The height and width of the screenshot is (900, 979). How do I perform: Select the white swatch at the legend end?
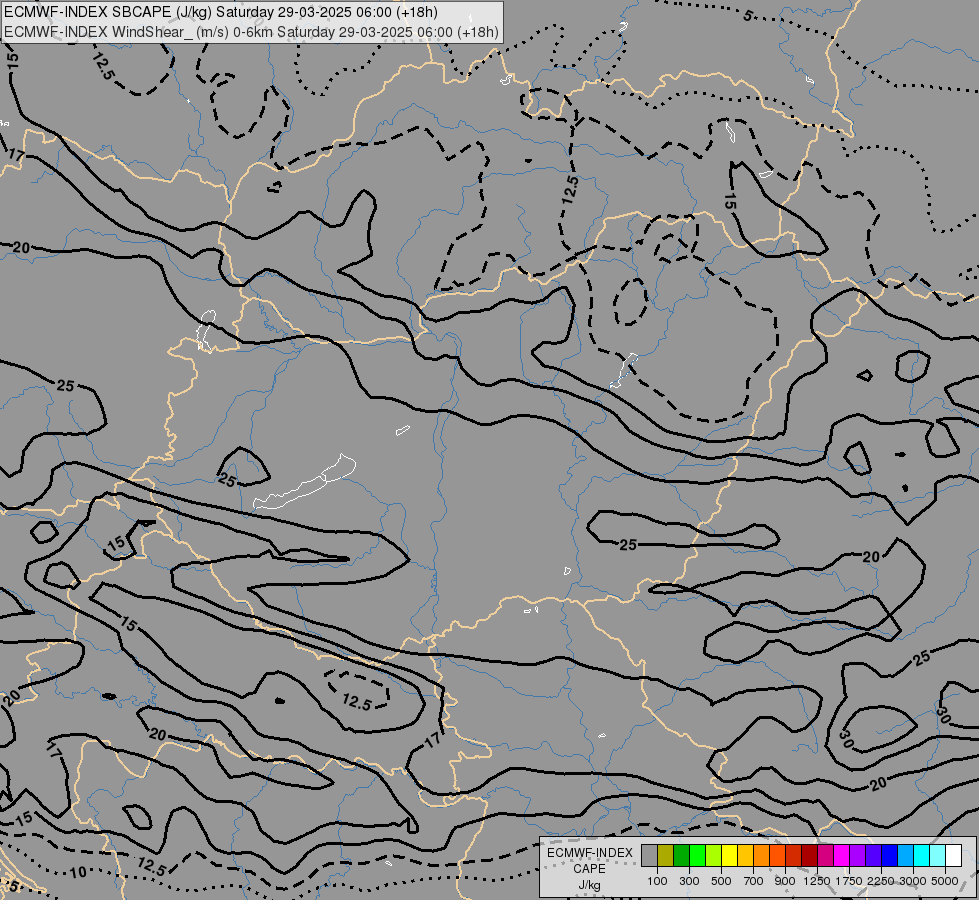pyautogui.click(x=953, y=856)
